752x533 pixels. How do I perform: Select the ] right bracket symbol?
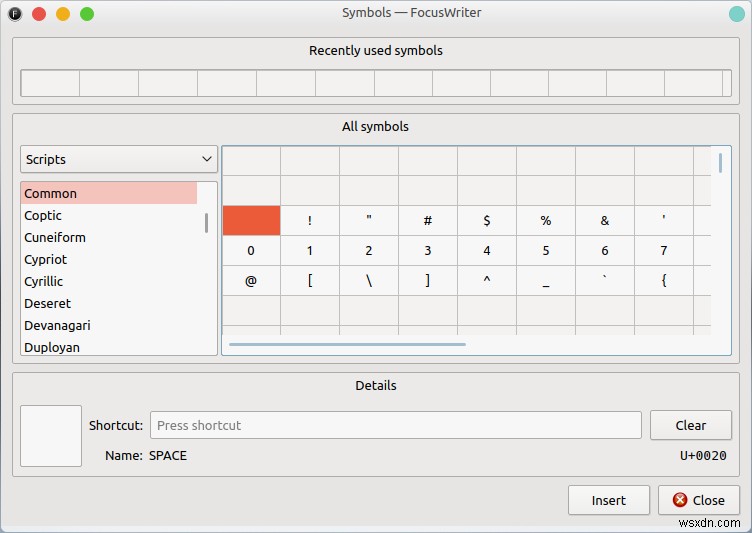[428, 281]
